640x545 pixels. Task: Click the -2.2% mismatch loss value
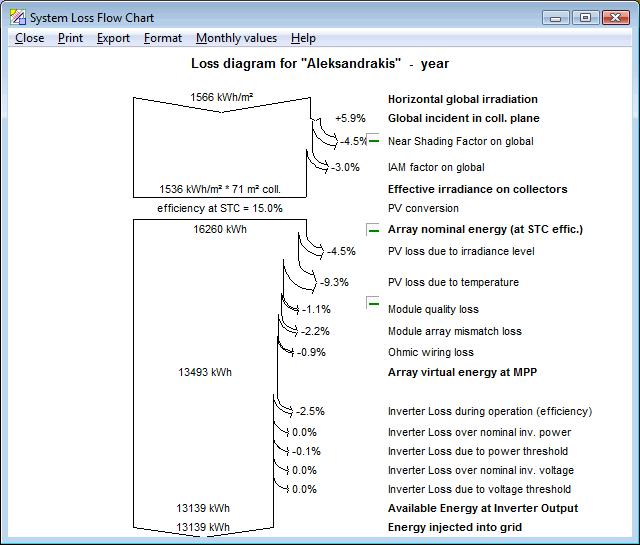(x=315, y=331)
